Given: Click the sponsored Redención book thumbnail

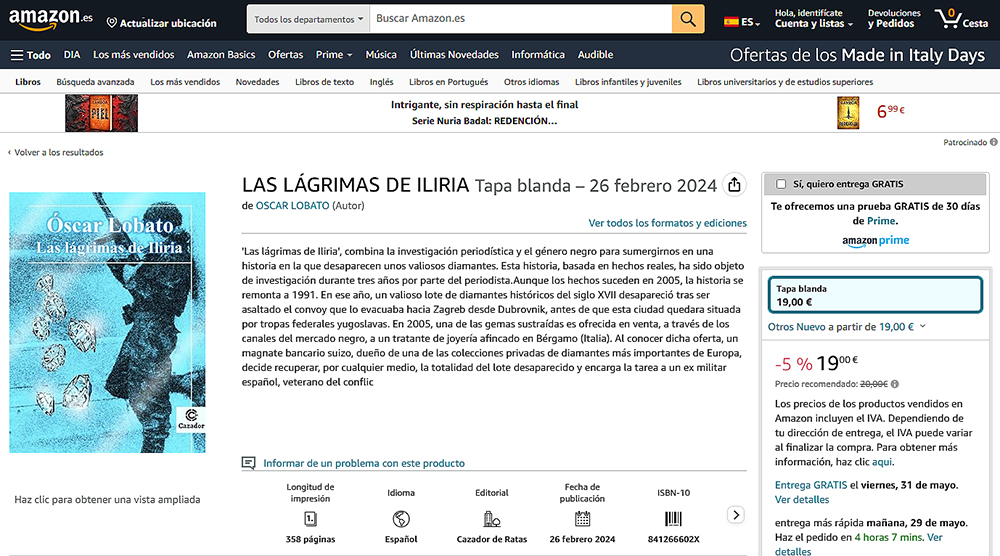Looking at the screenshot, I should click(x=848, y=113).
